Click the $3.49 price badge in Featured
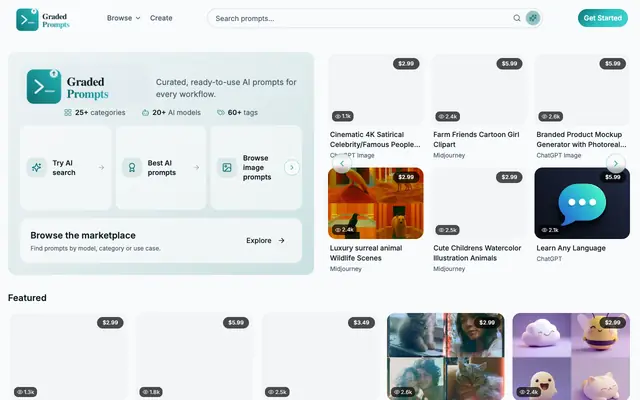 361,322
